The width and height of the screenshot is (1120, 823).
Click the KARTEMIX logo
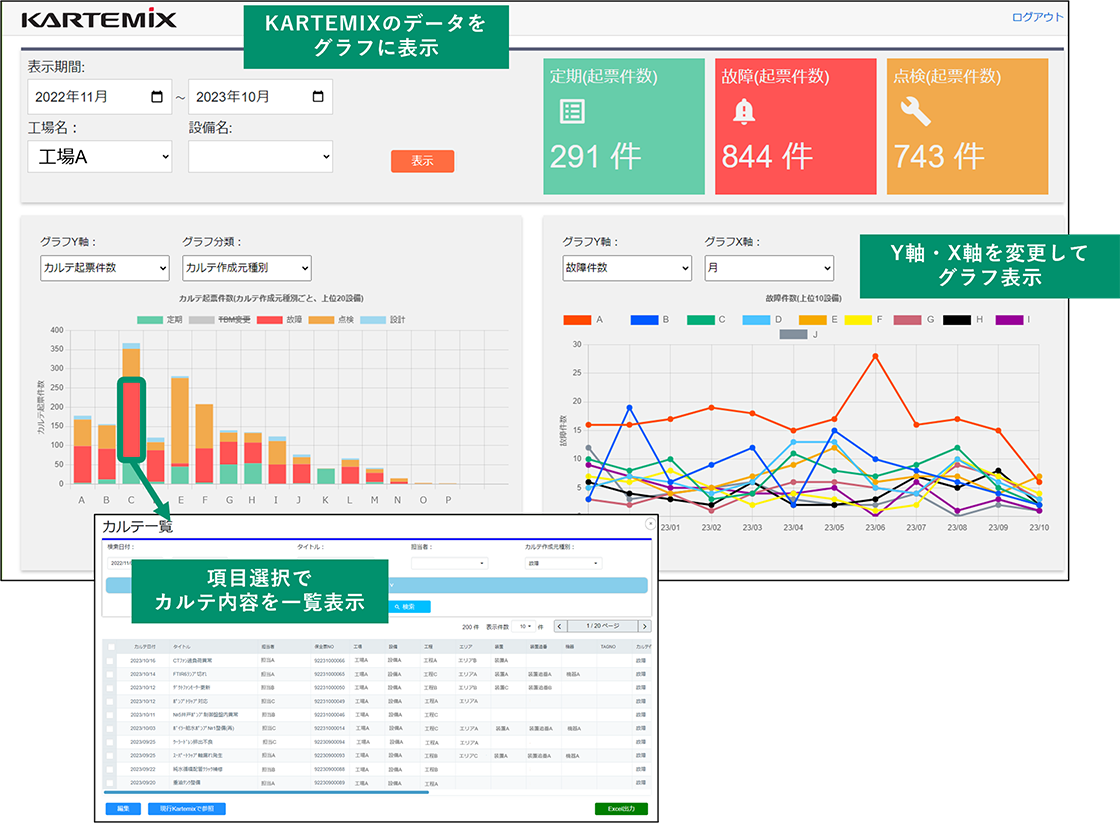click(x=99, y=19)
